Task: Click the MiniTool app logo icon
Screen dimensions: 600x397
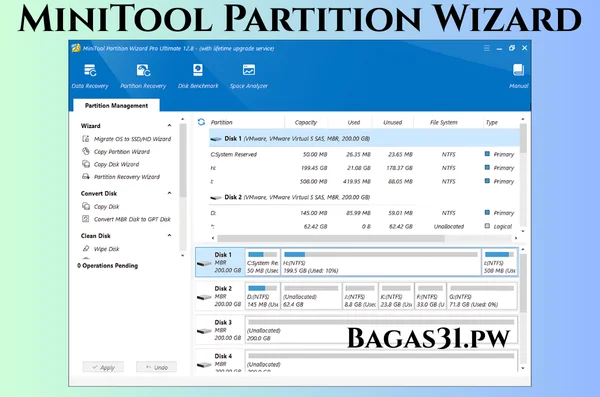Action: click(x=76, y=48)
